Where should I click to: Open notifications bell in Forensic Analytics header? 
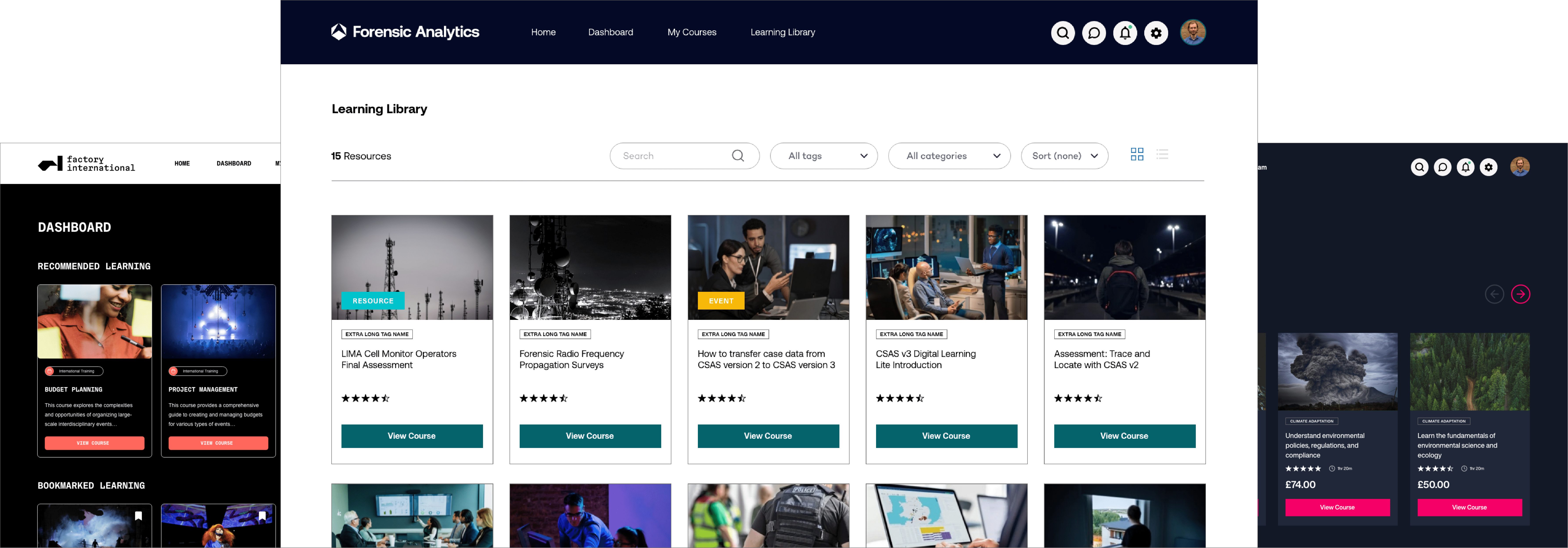click(1125, 33)
